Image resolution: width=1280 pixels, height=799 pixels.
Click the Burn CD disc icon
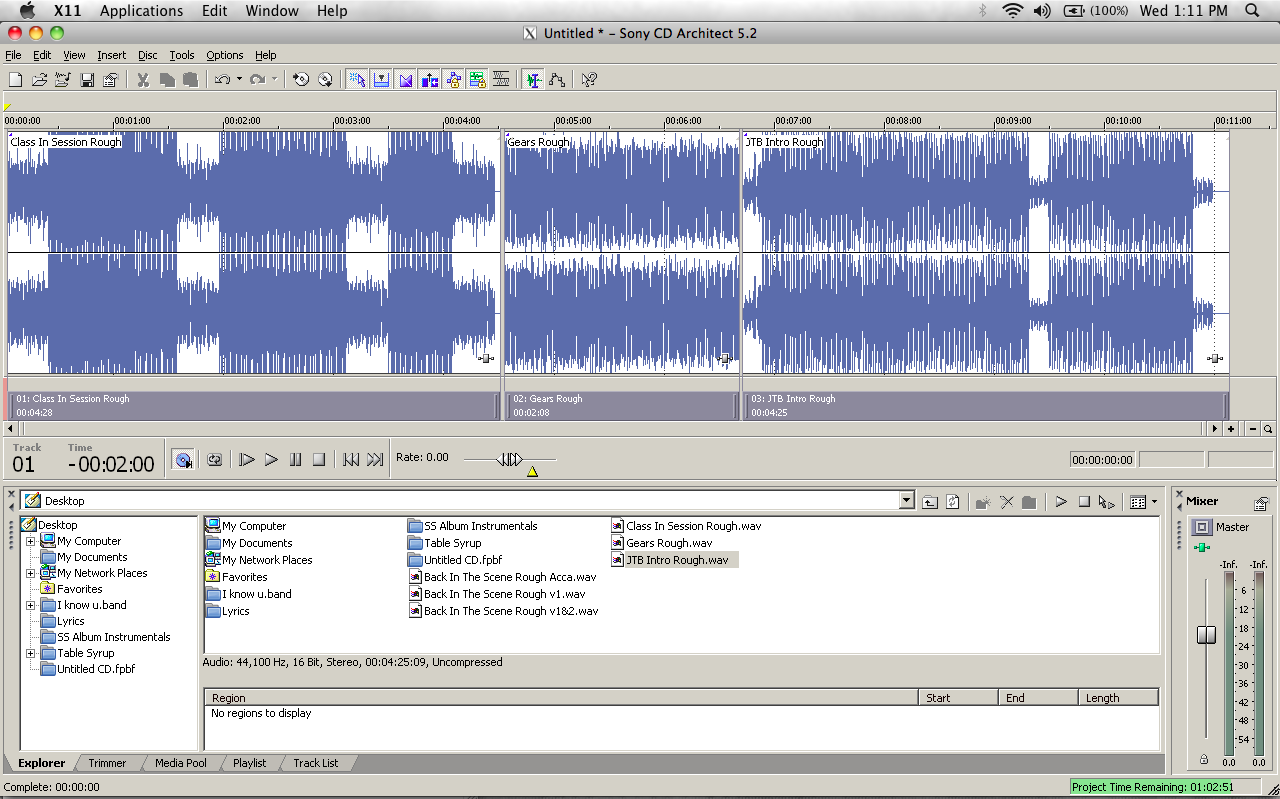tap(325, 80)
